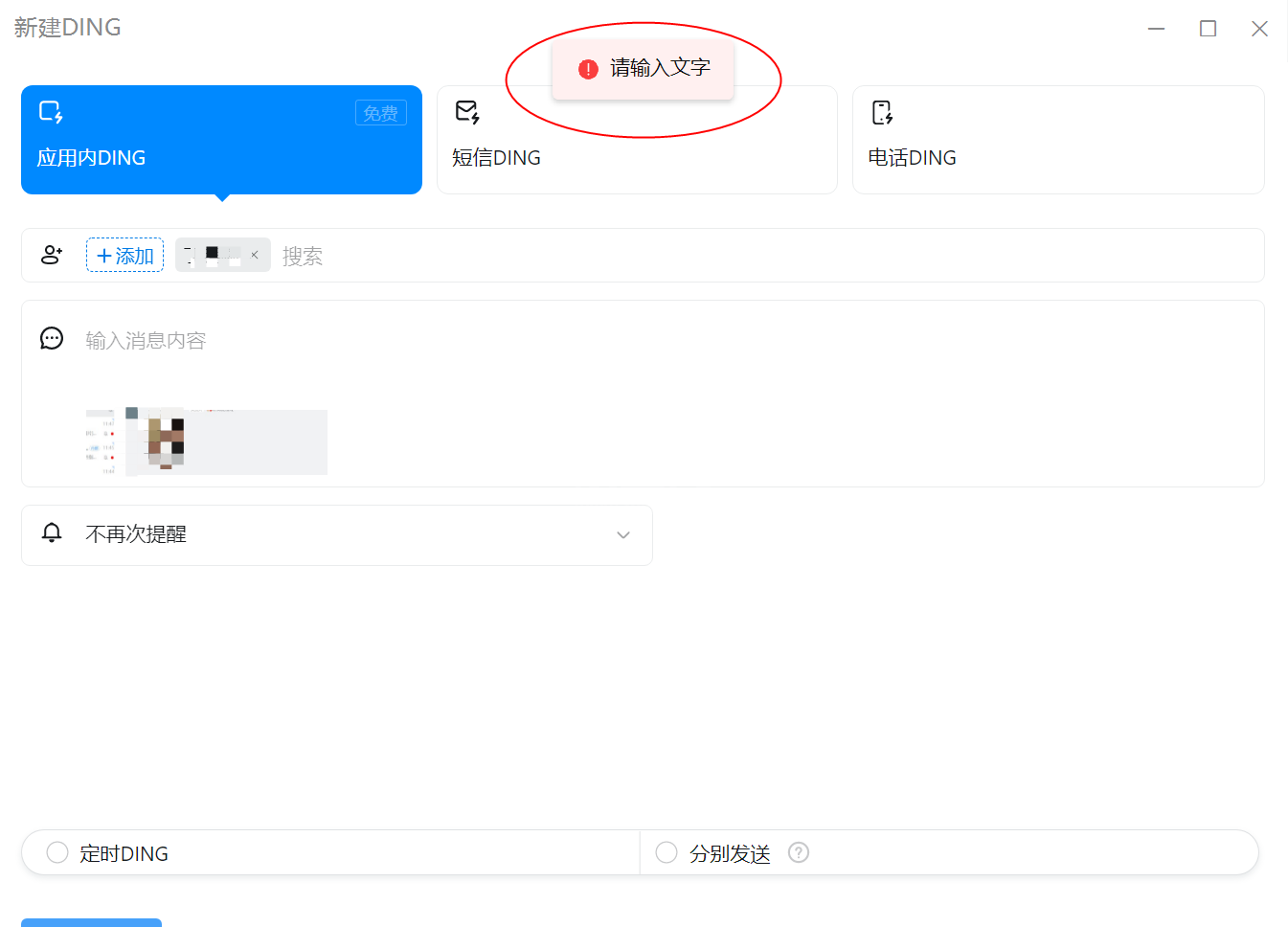Open the attached image thumbnail
Screen dimensions: 1288x927
pos(206,441)
